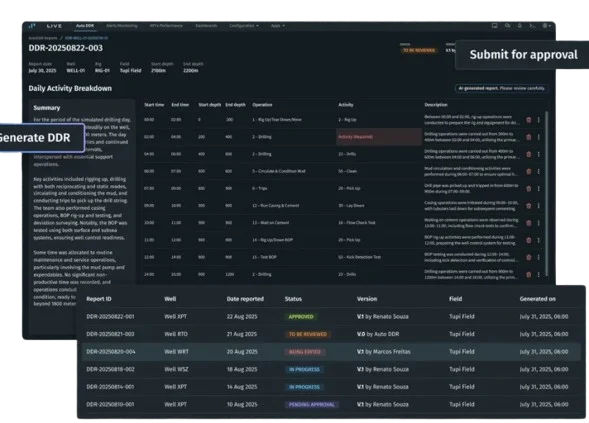Delete the 04:00 Drilling activity row
The height and width of the screenshot is (423, 589).
(529, 154)
